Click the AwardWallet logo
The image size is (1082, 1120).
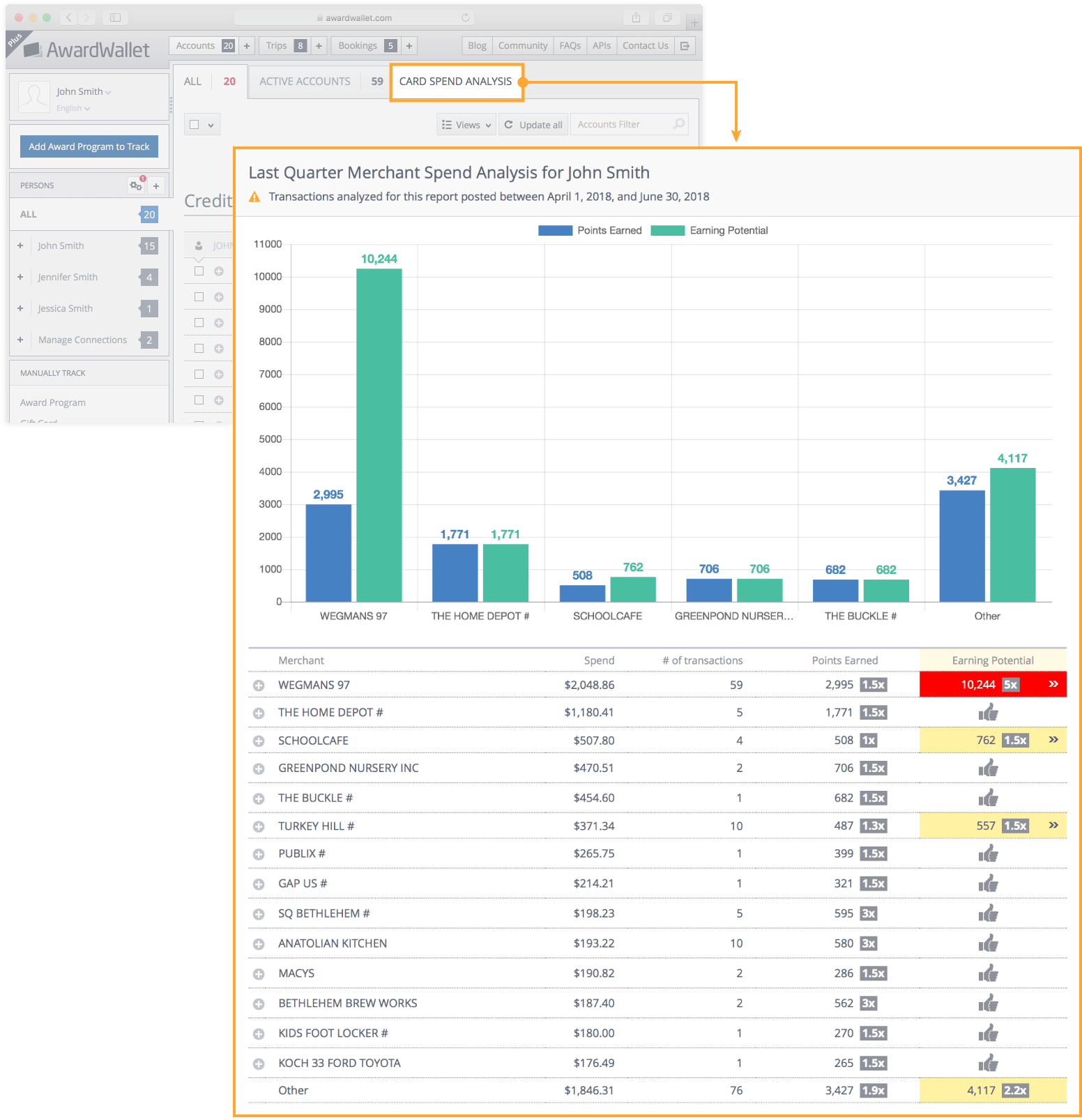(x=86, y=50)
